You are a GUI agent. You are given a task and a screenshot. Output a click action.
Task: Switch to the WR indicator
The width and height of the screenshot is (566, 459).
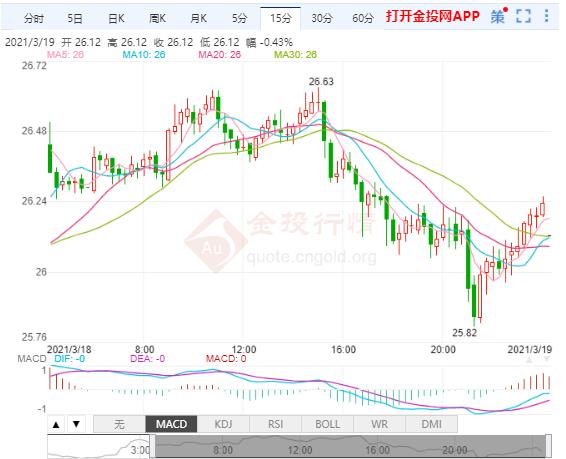click(379, 424)
